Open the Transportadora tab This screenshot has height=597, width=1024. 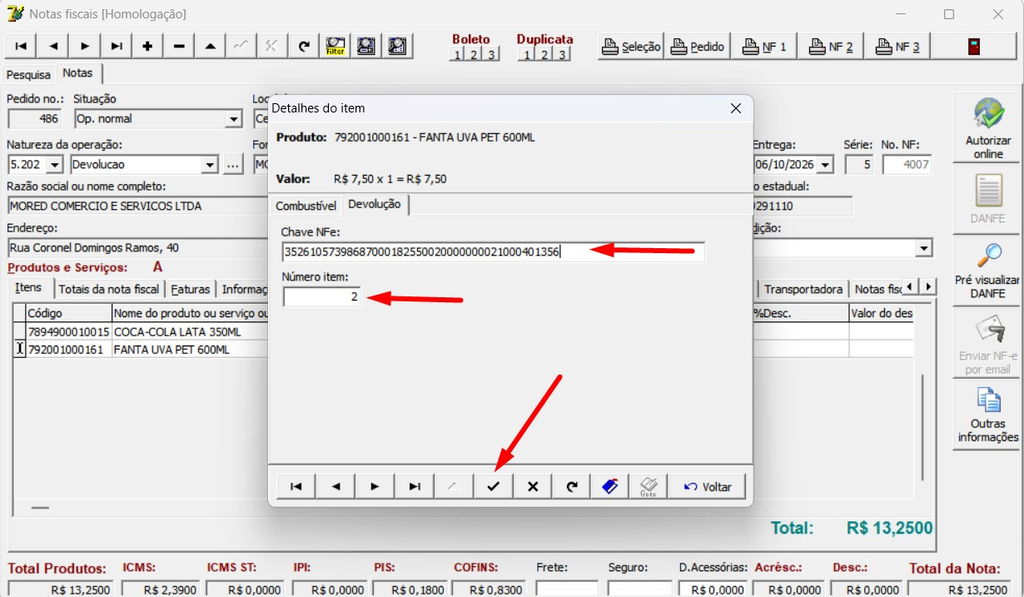(x=803, y=289)
